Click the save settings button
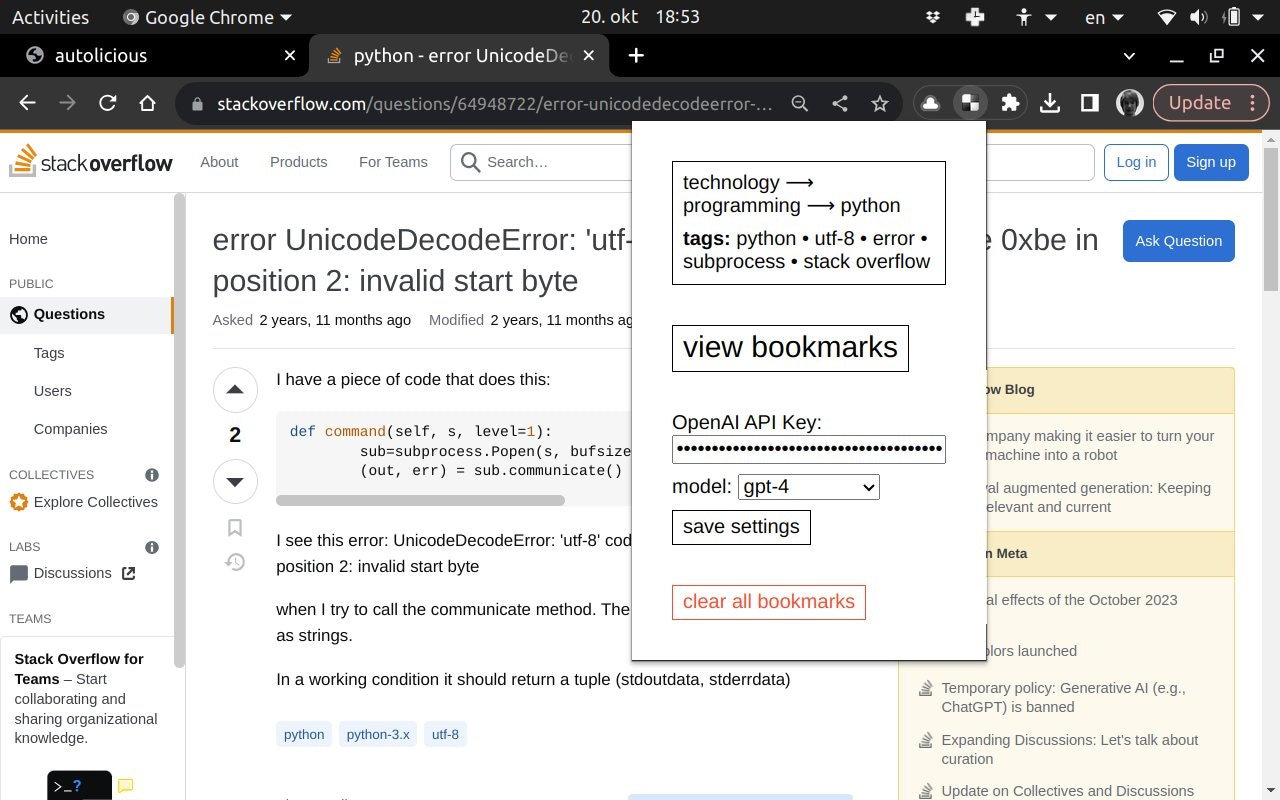This screenshot has height=800, width=1280. click(741, 527)
